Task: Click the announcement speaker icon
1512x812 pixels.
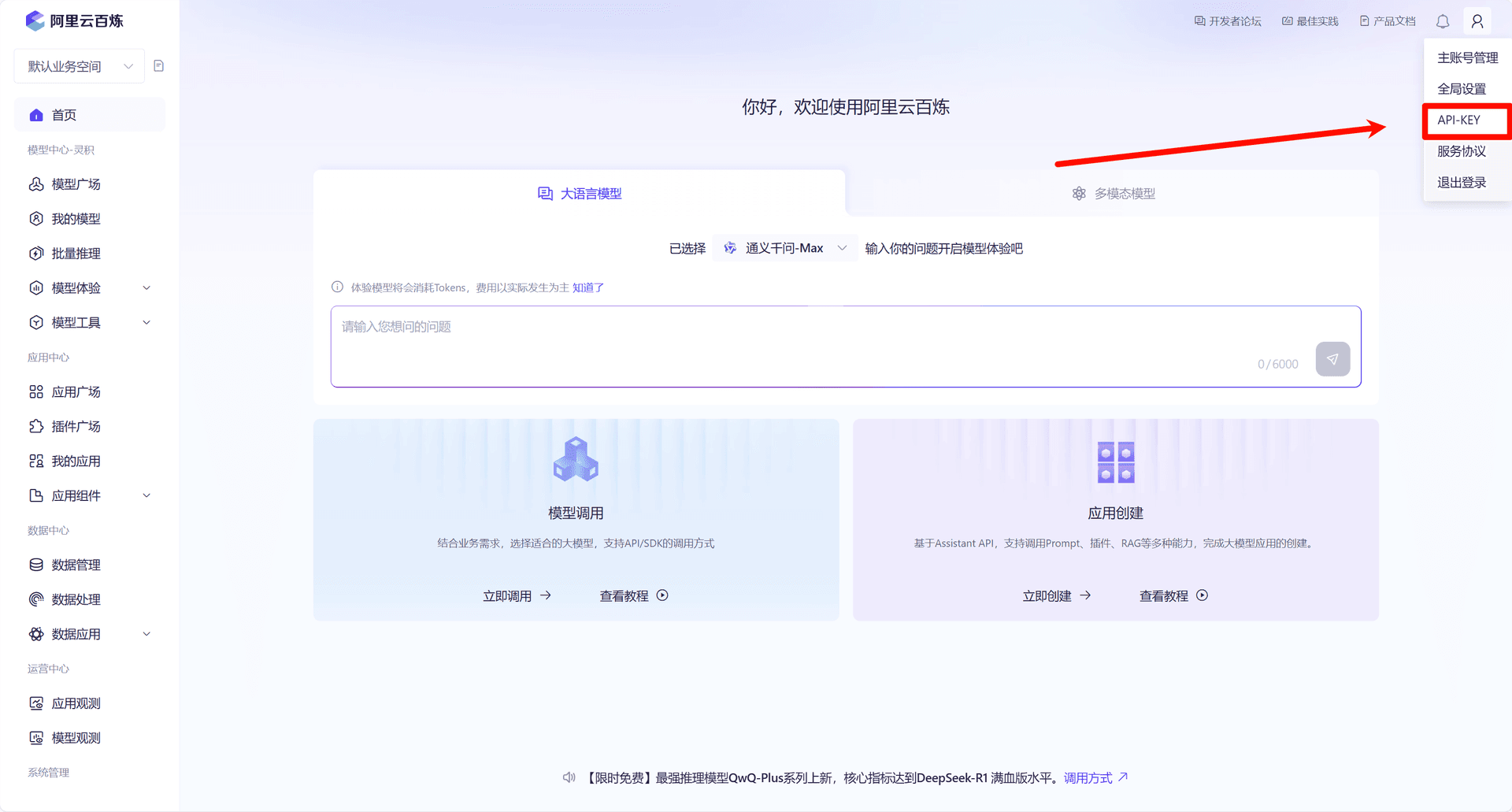Action: pos(569,778)
